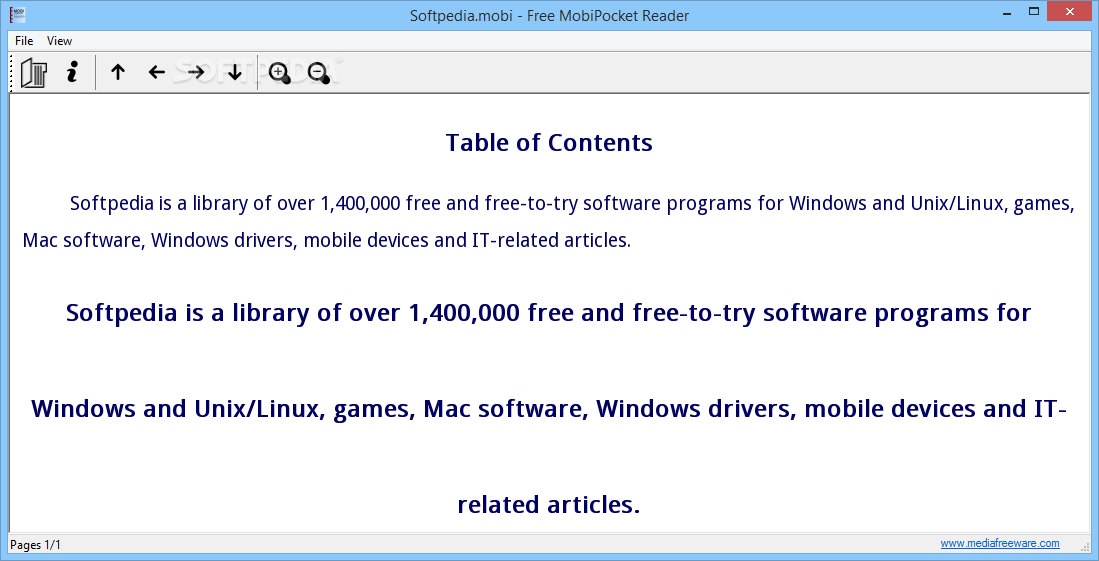Visit the www.mediafreeware.com link

coord(999,543)
